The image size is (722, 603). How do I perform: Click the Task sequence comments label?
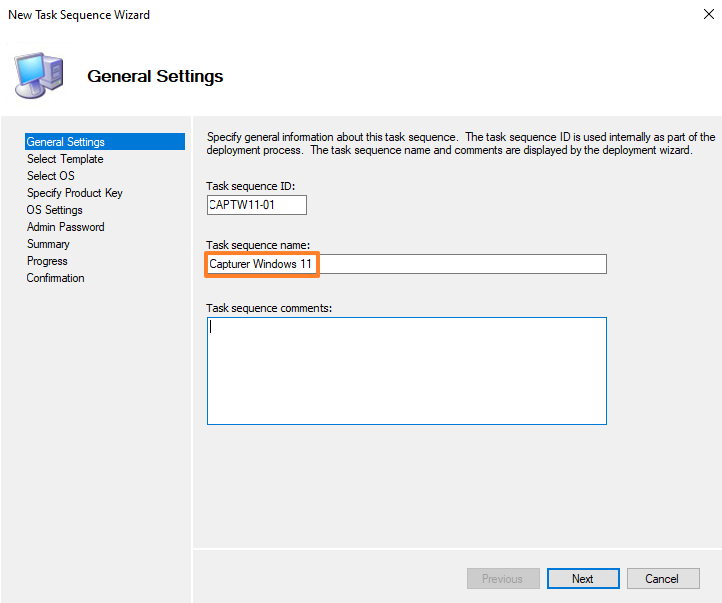coord(269,308)
